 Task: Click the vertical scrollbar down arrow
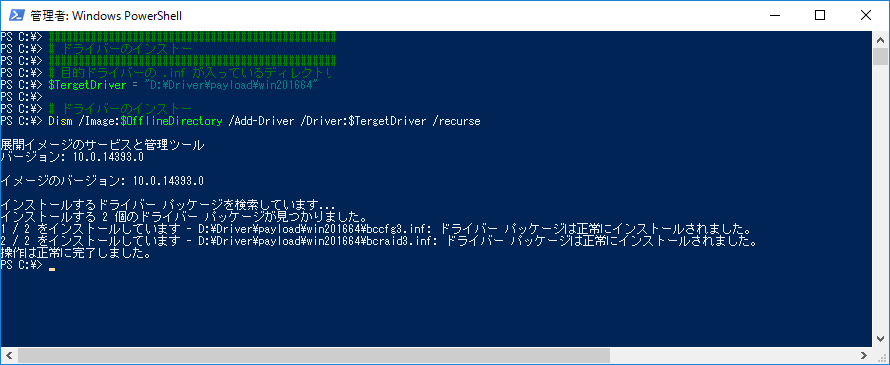click(x=880, y=339)
